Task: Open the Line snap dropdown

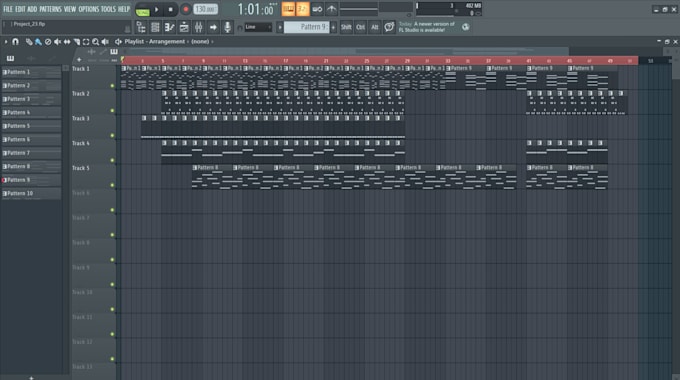Action: point(258,27)
